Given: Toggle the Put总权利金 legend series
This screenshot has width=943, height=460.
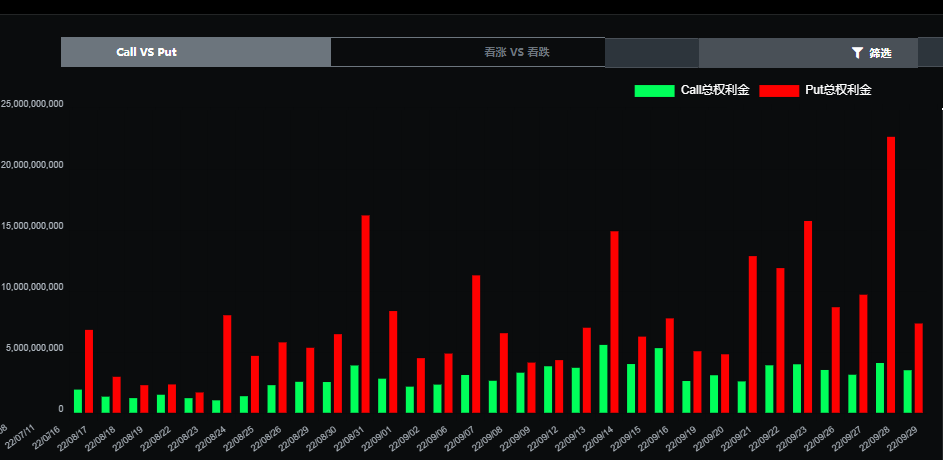Looking at the screenshot, I should (816, 90).
